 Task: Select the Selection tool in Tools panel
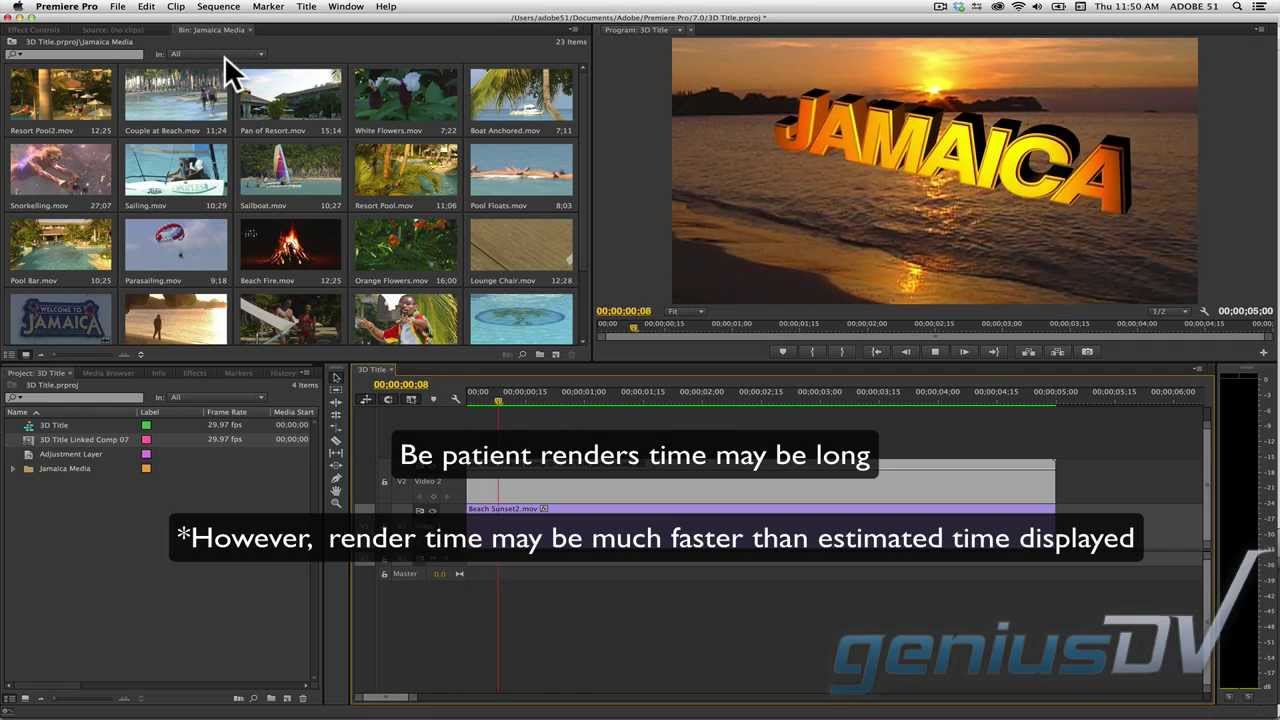point(336,378)
